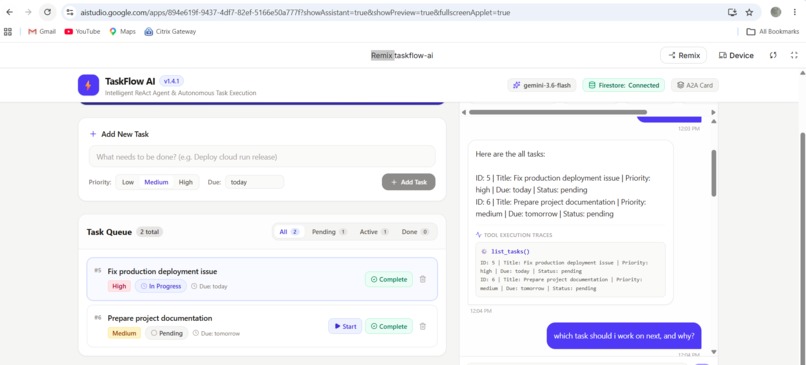Click the Firestore: Connected status badge

(624, 85)
